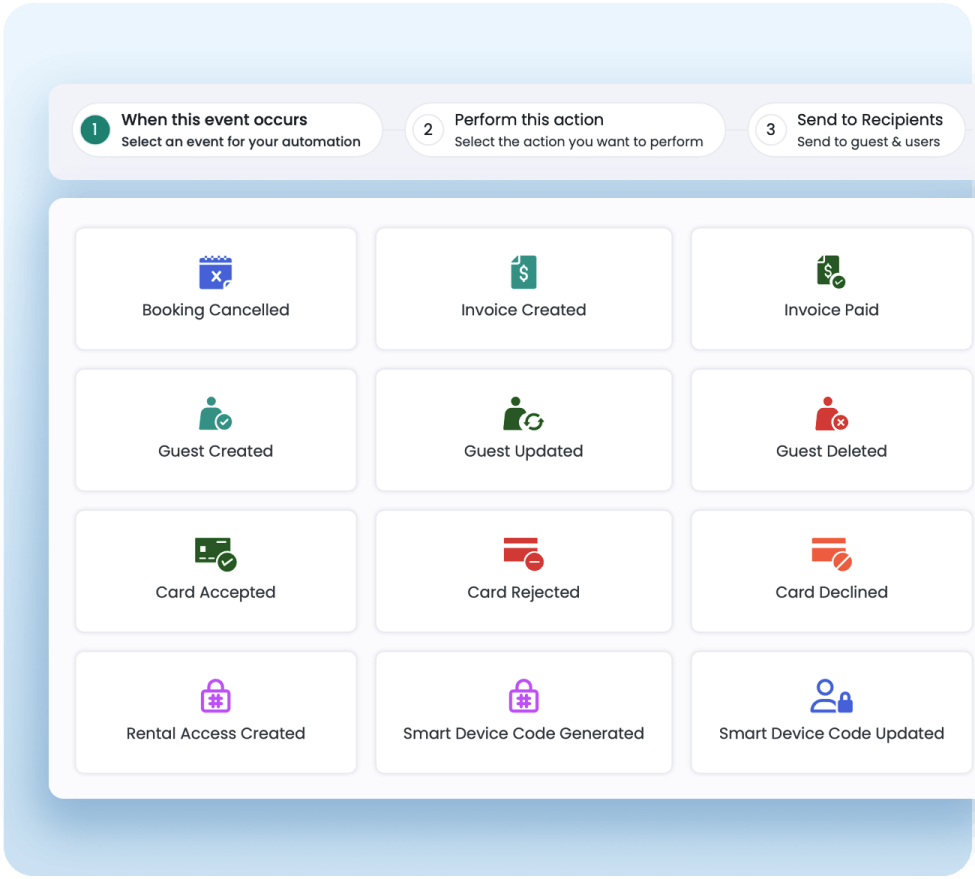Click the Invoice Paid label text
Viewport: 975px width, 879px height.
point(831,310)
